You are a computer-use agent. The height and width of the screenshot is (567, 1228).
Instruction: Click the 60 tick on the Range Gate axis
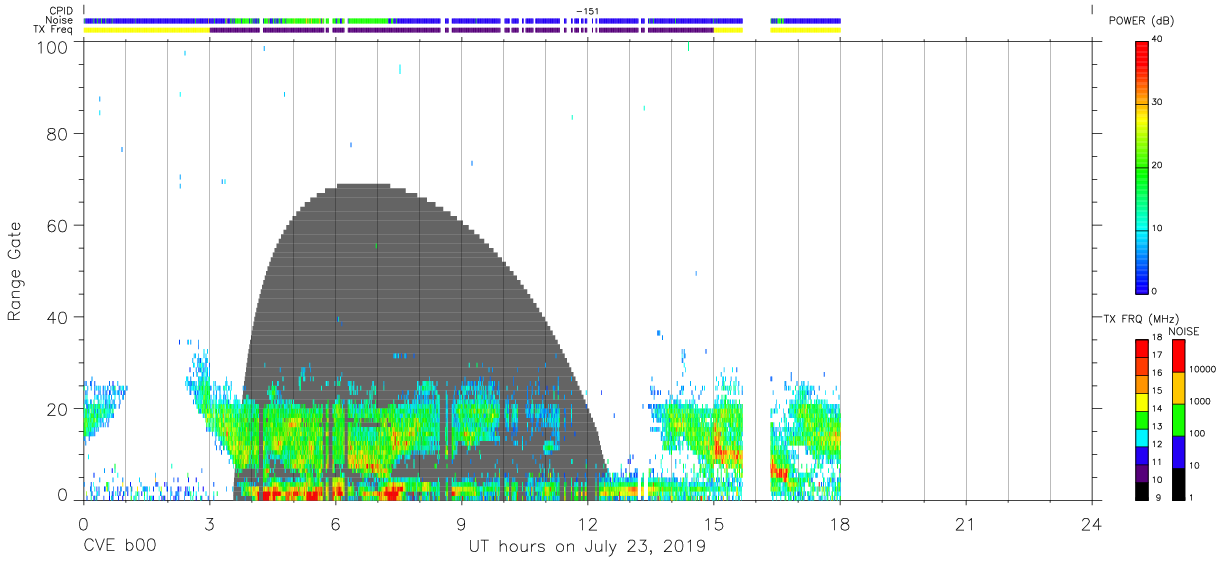point(58,225)
